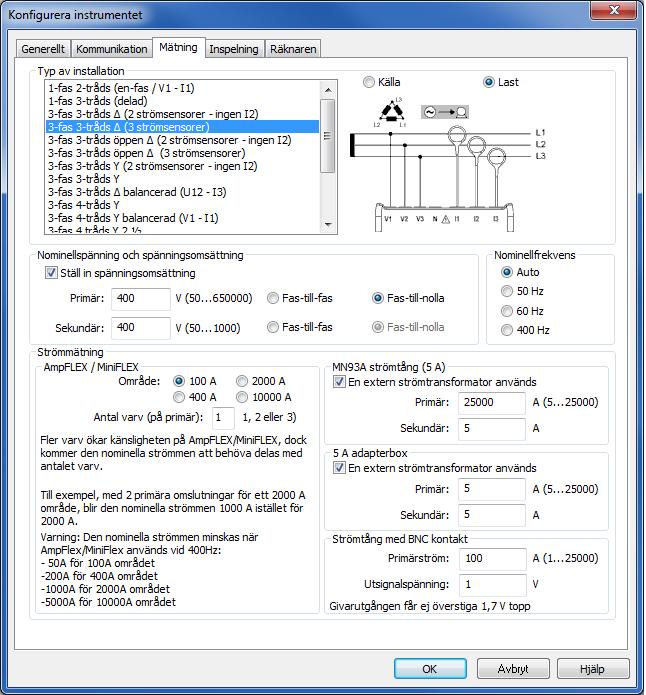The height and width of the screenshot is (695, 646).
Task: Close the Konfigurera instrumentet dialog
Action: tap(614, 10)
